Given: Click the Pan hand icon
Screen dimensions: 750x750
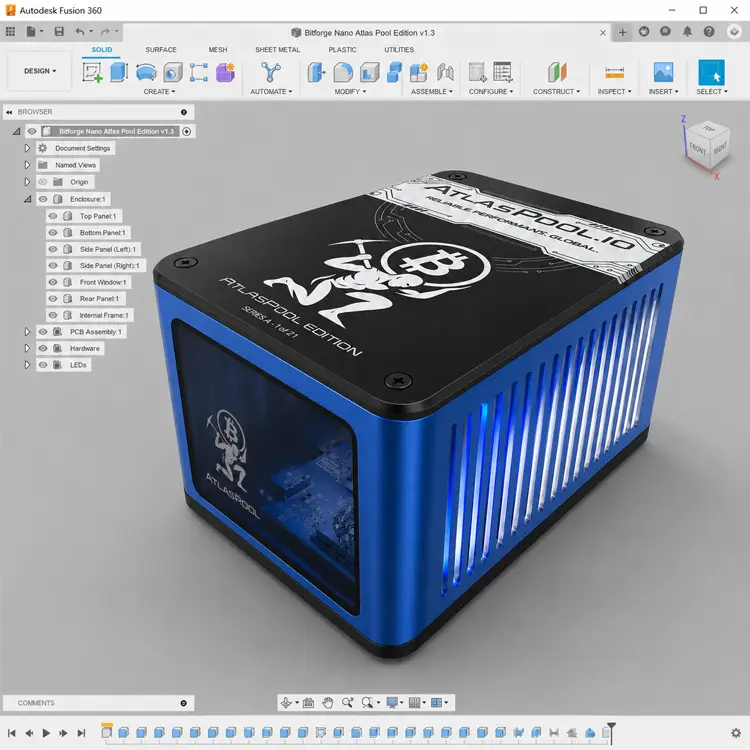Looking at the screenshot, I should [328, 702].
